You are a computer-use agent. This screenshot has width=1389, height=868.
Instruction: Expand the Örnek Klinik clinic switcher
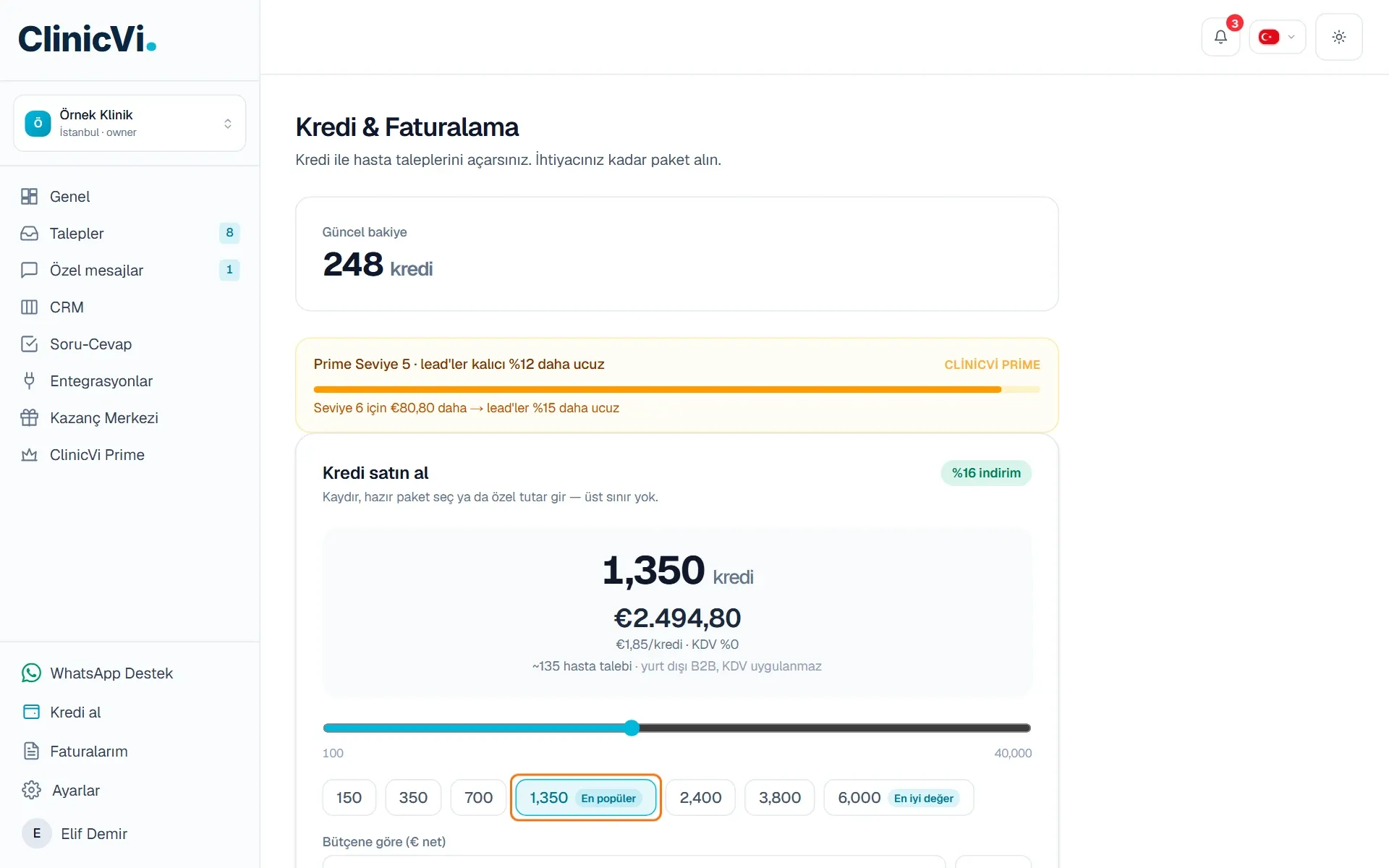point(129,123)
